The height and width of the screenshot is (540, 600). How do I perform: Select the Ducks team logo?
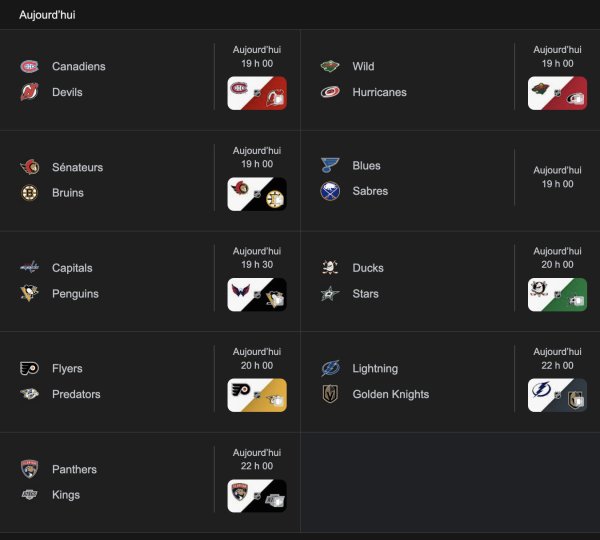click(330, 268)
